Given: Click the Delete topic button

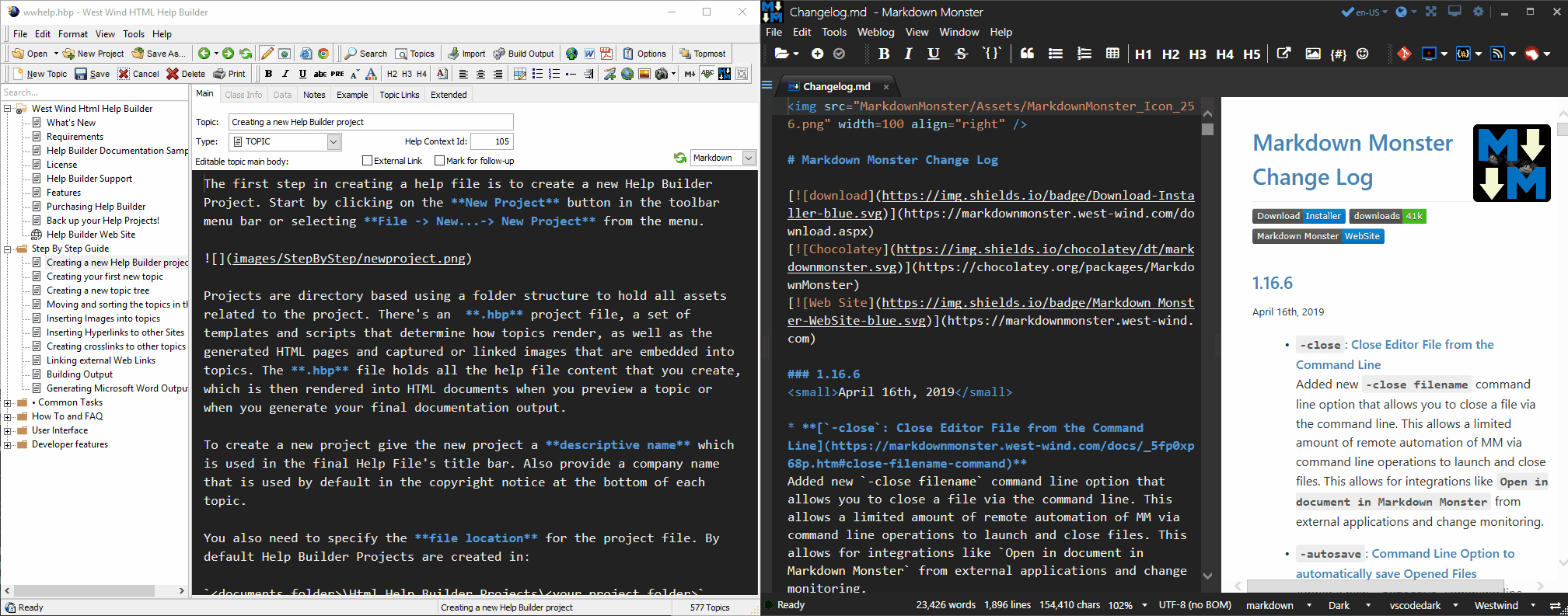Looking at the screenshot, I should coord(186,74).
